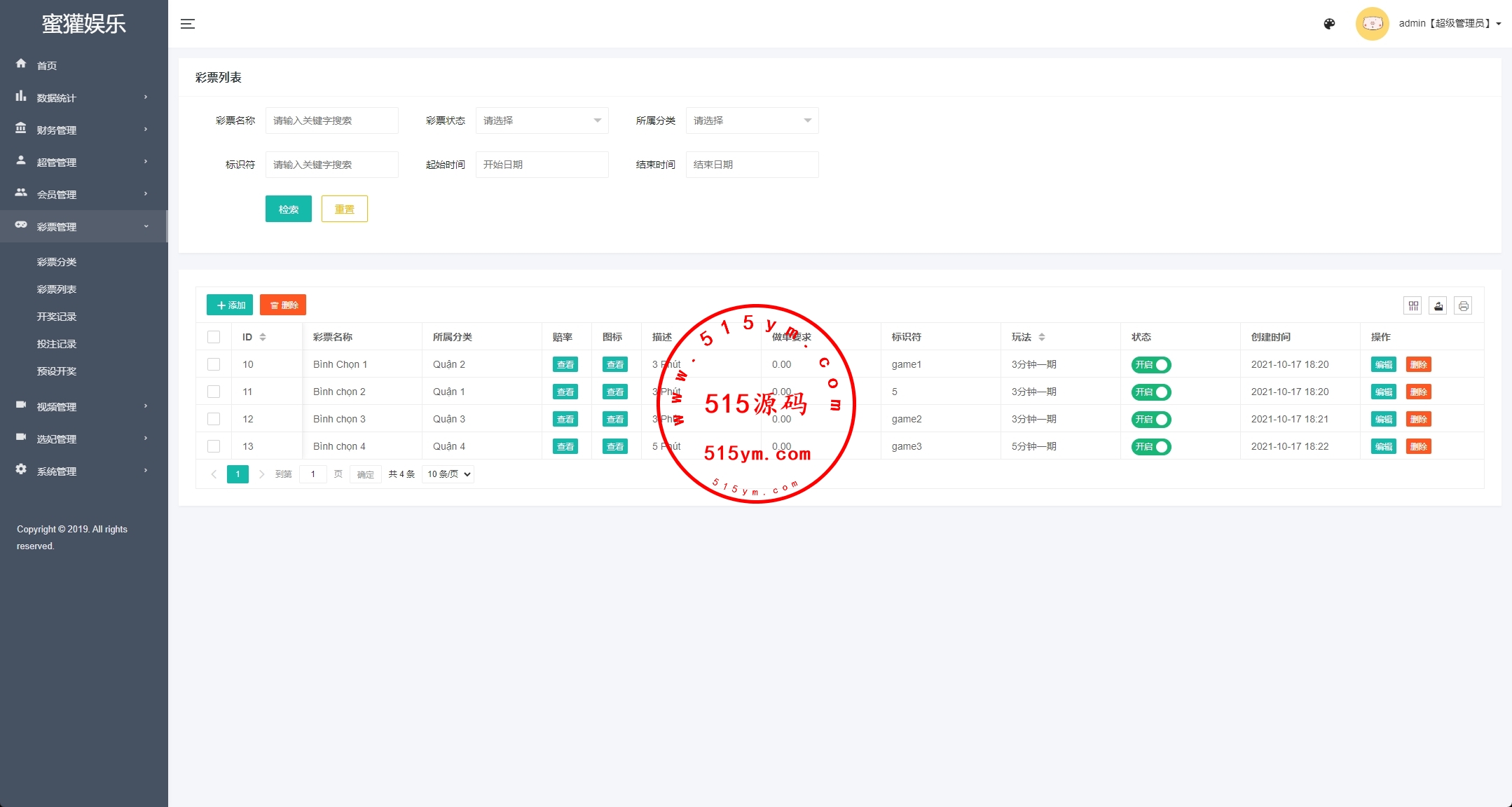Open the 10 条/页 page size selector

(x=448, y=474)
